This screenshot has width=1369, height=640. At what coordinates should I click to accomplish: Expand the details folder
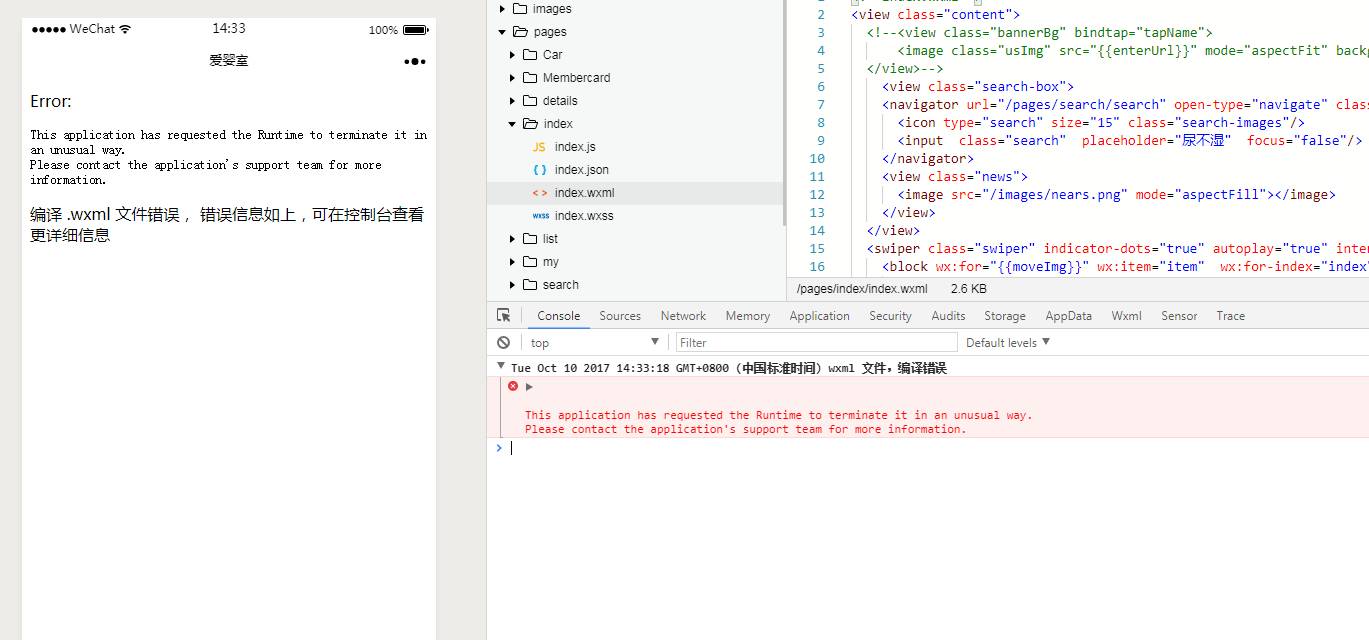pos(513,101)
